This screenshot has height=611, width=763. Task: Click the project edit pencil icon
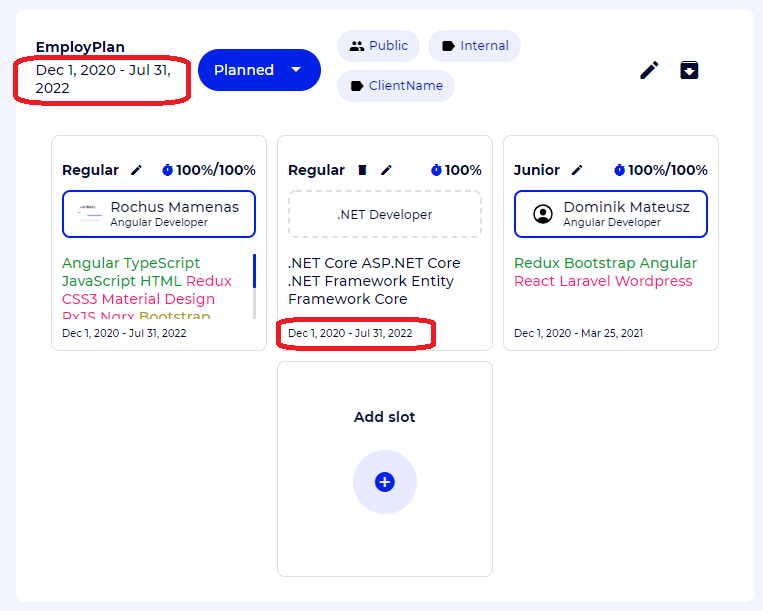(x=649, y=70)
